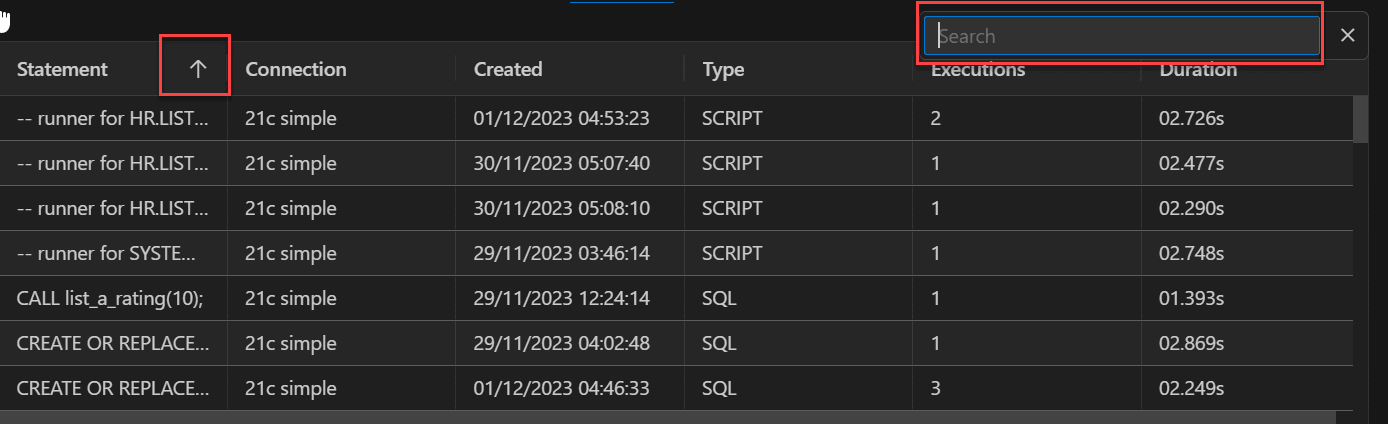Select the CALL list_a_rating(10); statement row
1388x424 pixels.
110,299
